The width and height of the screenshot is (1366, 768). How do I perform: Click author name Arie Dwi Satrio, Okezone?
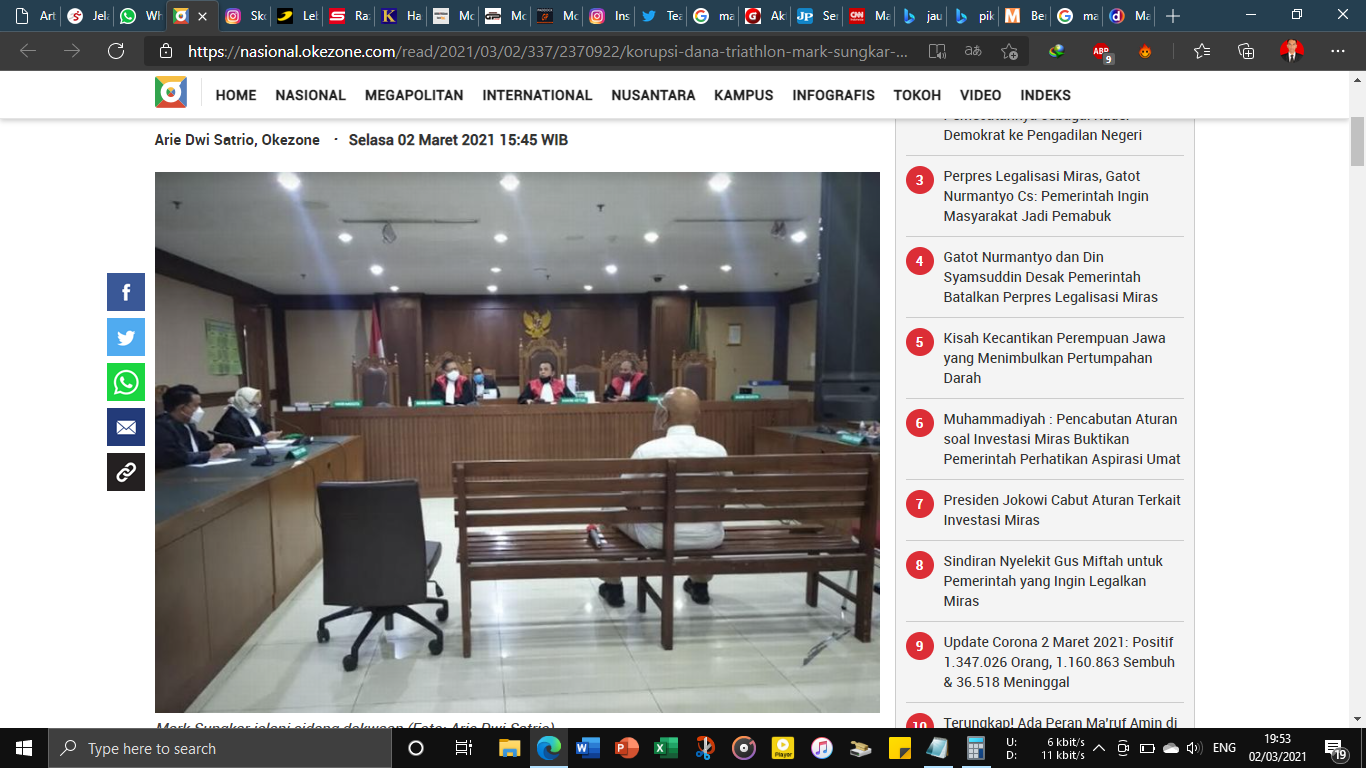[x=237, y=140]
